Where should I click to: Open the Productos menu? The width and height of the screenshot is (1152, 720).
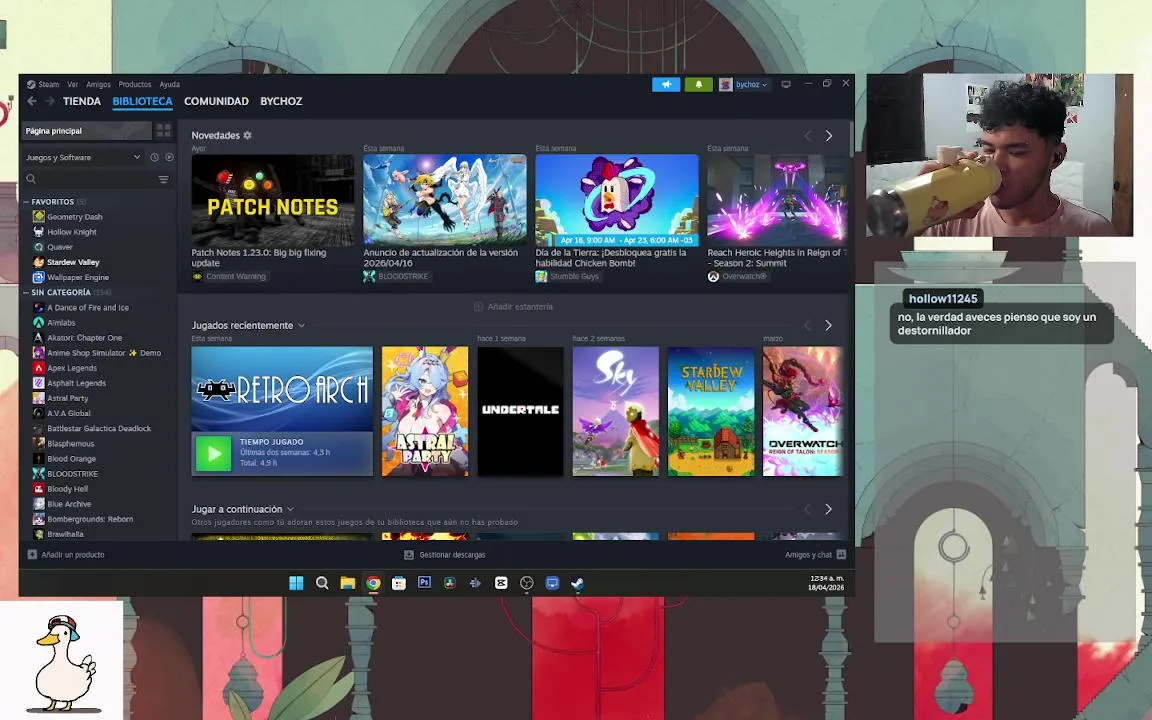(x=134, y=84)
